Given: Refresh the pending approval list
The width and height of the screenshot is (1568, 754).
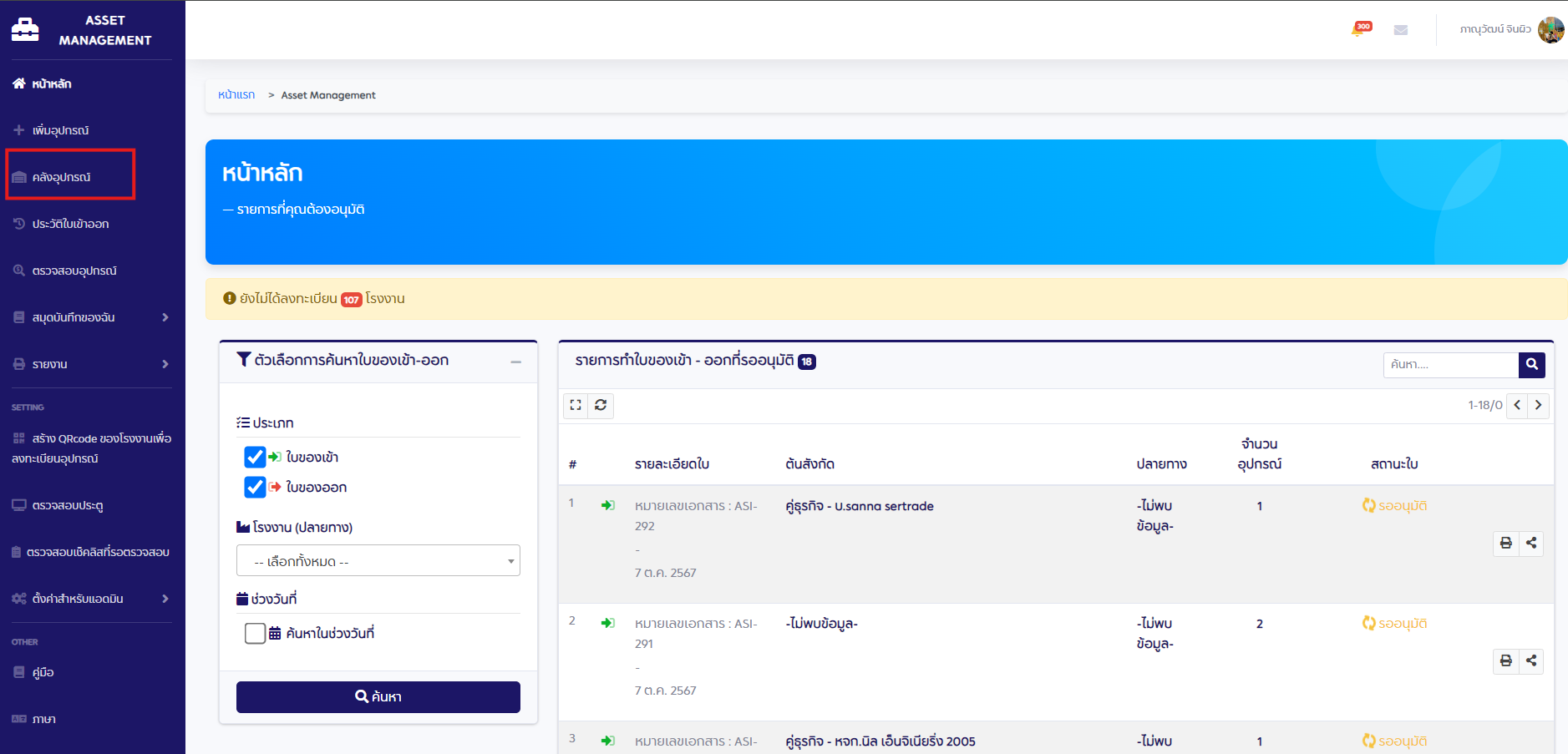Looking at the screenshot, I should click(x=601, y=405).
